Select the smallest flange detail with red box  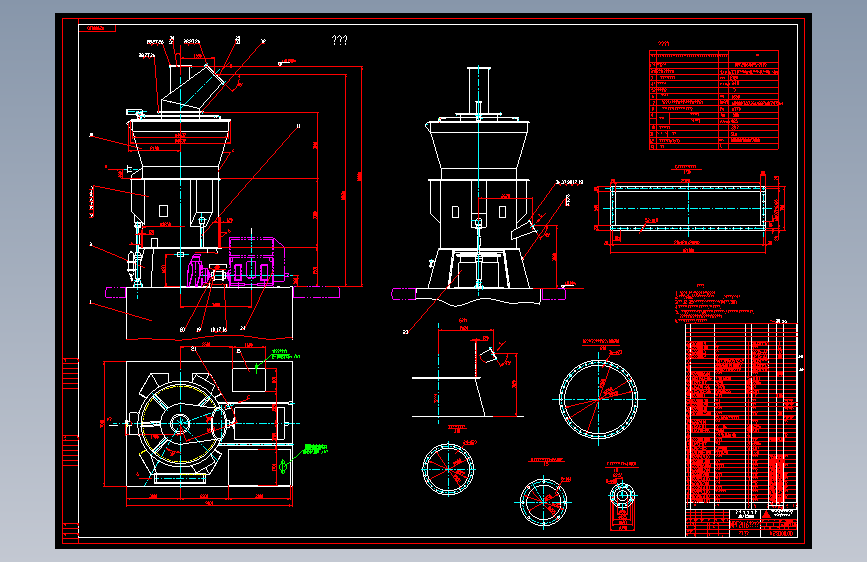pos(622,497)
